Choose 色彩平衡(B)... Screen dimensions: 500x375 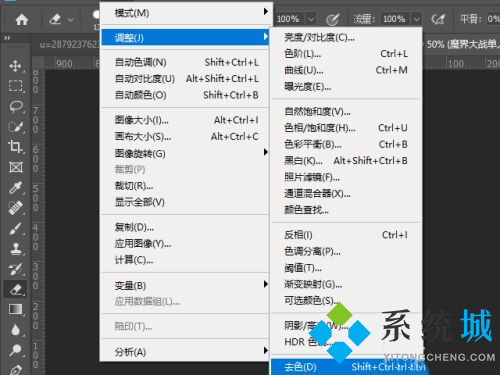(x=346, y=144)
